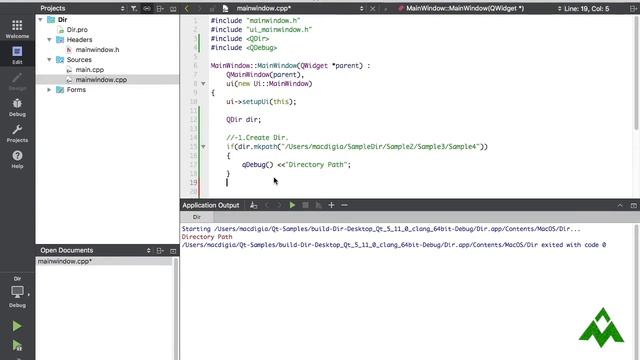Attach debugger from the output toolbar
The height and width of the screenshot is (360, 640).
(318, 205)
